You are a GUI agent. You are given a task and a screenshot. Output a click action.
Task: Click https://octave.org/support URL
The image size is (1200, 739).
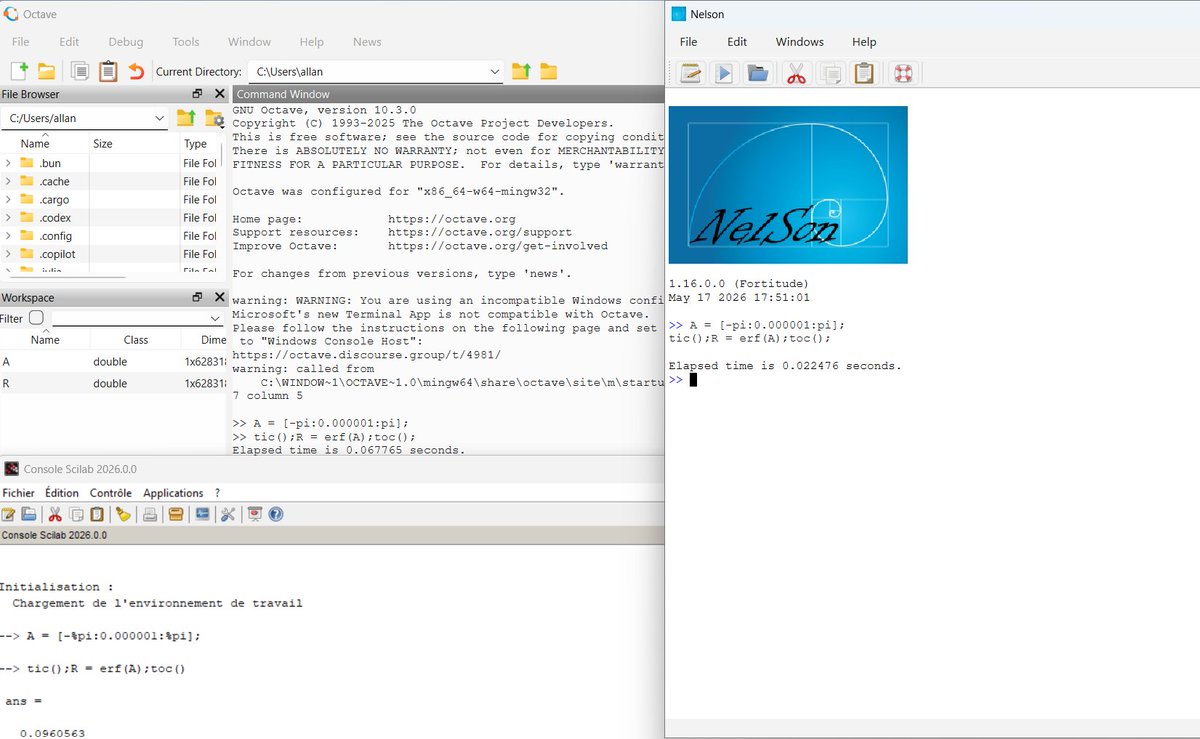[480, 232]
